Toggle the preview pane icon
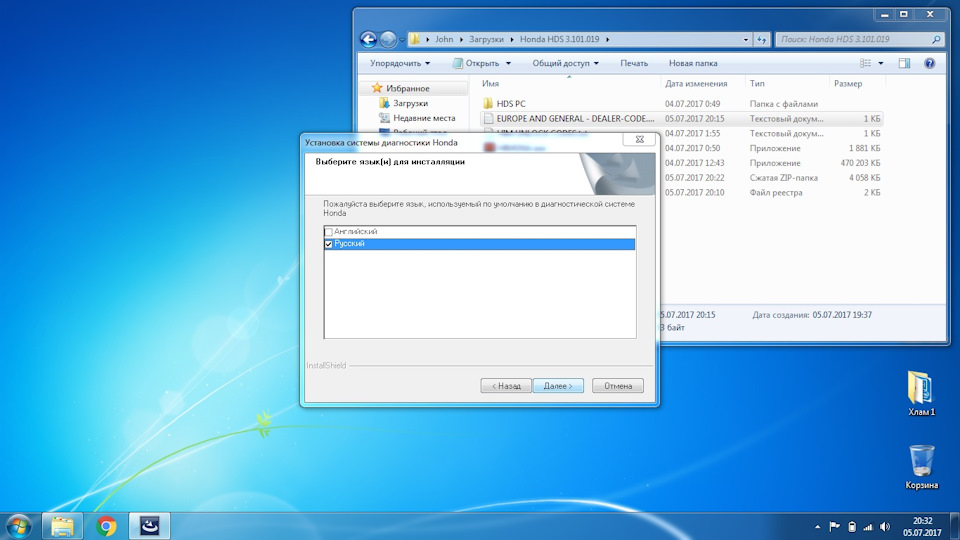The width and height of the screenshot is (960, 540). pos(904,63)
